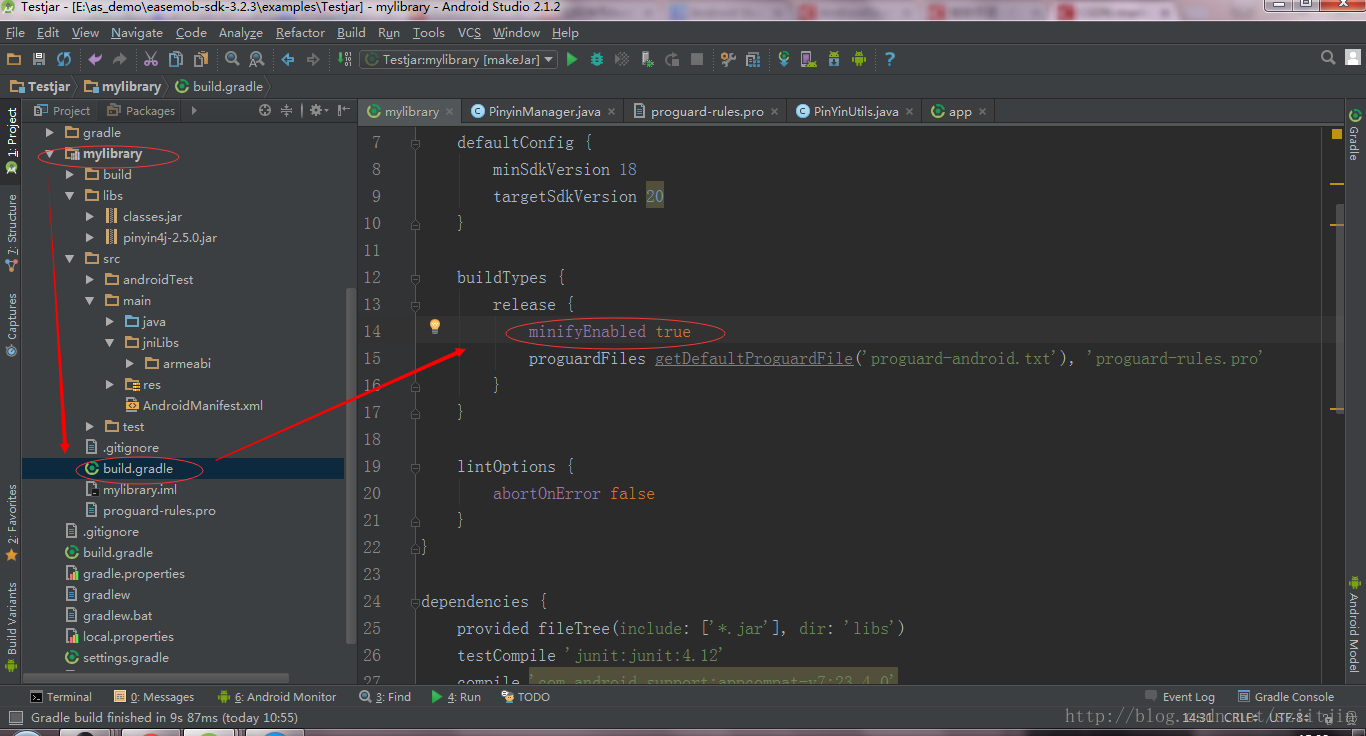Toggle the Gradle panel on the right edge

point(1355,135)
